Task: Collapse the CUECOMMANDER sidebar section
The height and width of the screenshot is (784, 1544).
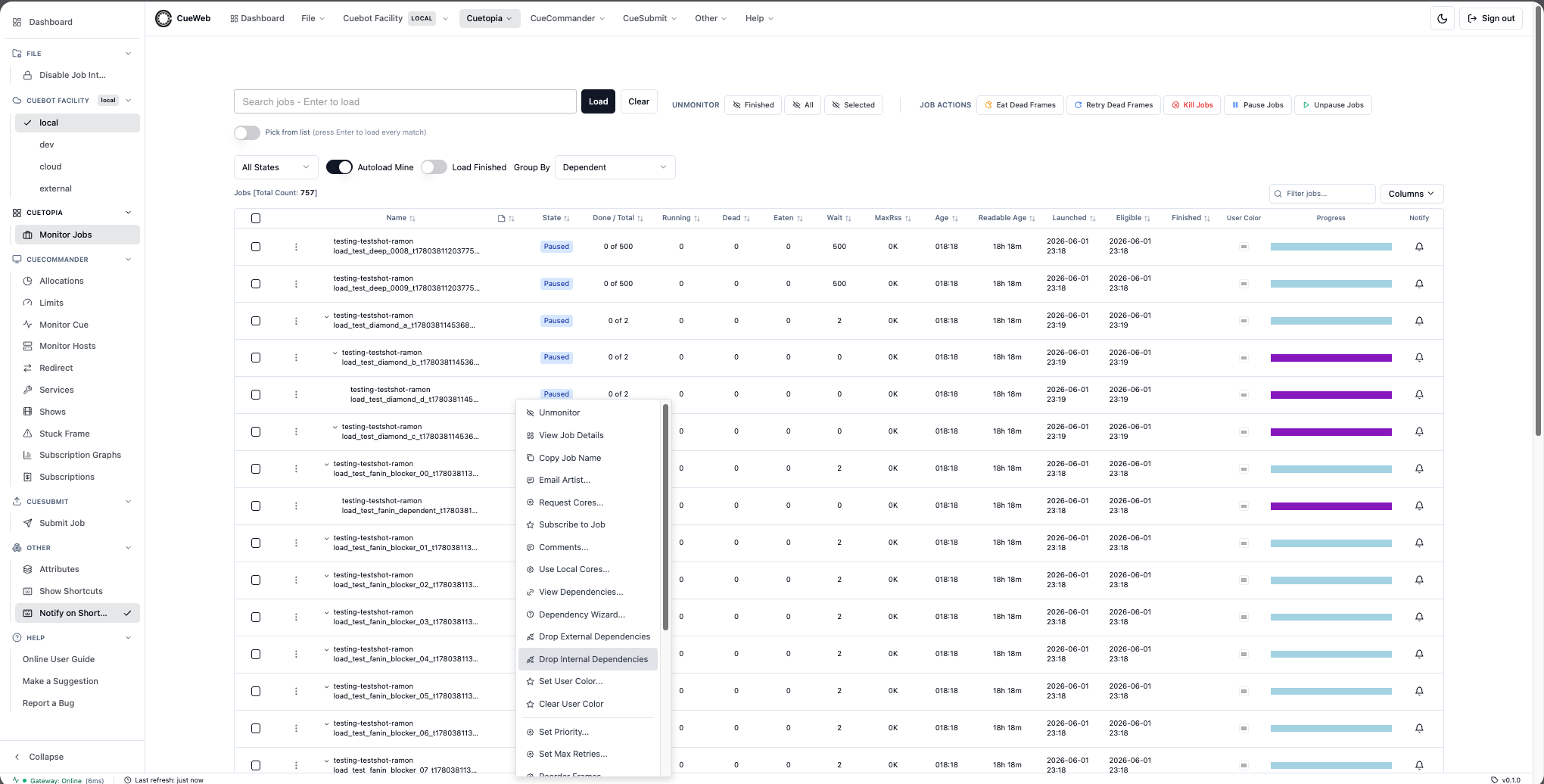Action: coord(128,260)
